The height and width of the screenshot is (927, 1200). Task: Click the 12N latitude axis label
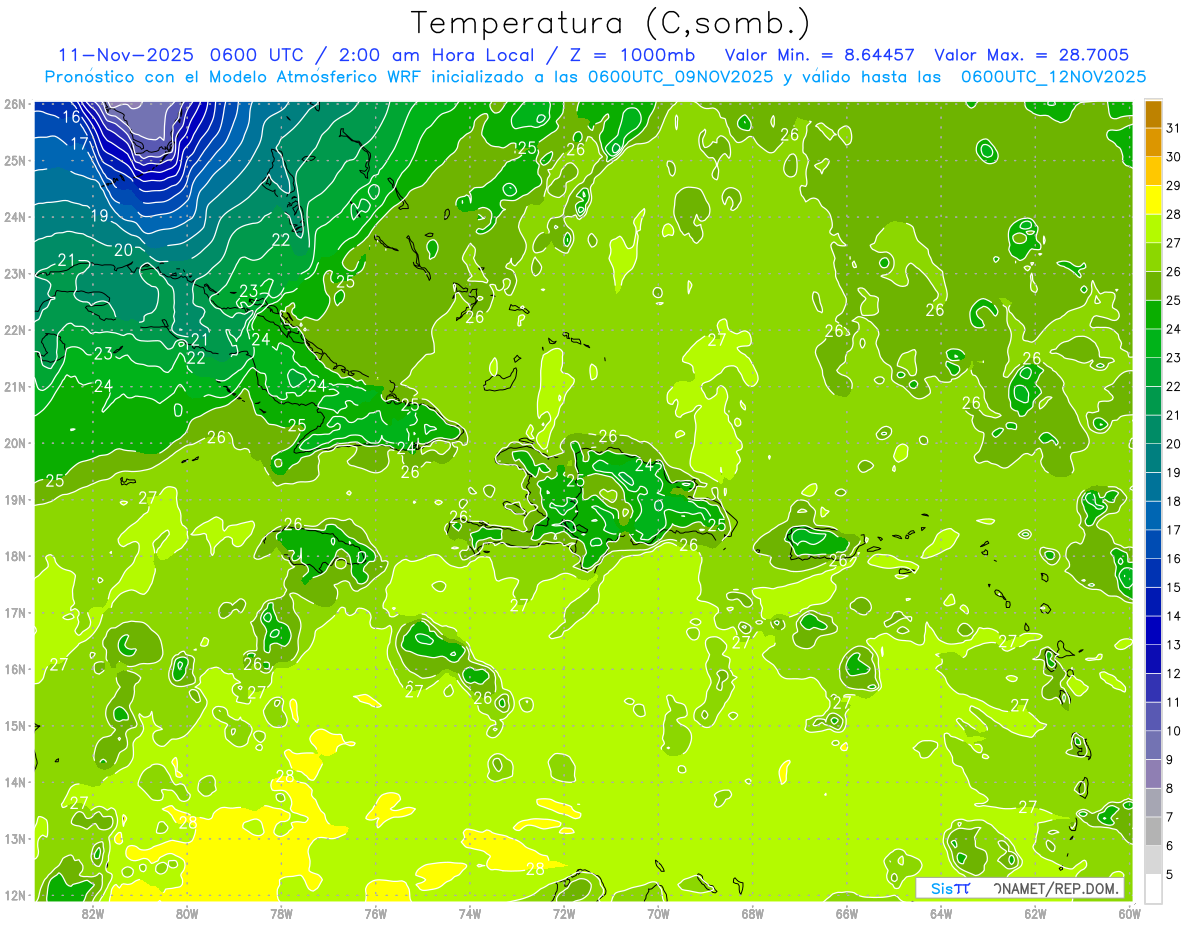click(15, 895)
